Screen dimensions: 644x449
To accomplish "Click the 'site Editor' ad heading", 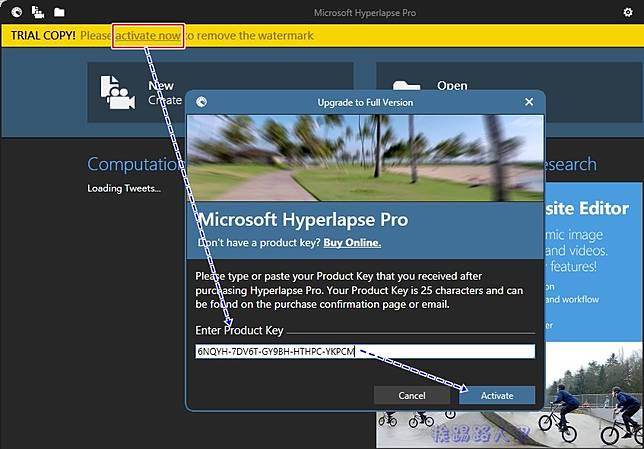I will pos(587,209).
